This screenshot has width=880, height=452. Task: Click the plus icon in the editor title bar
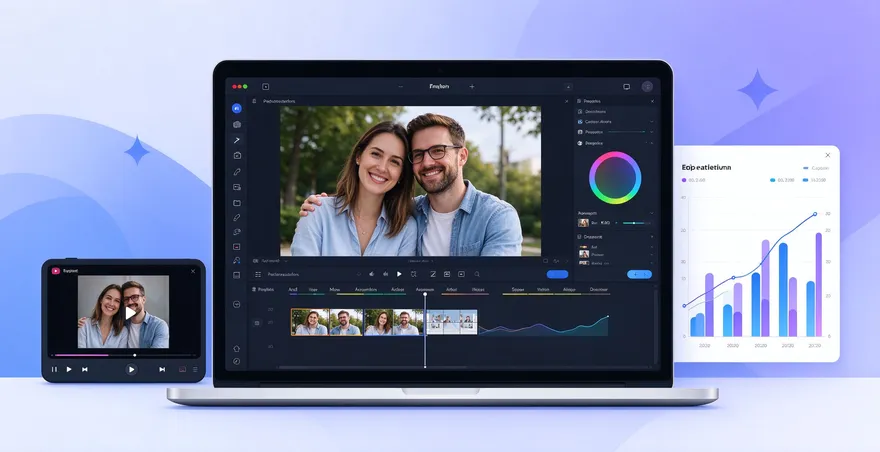[472, 86]
